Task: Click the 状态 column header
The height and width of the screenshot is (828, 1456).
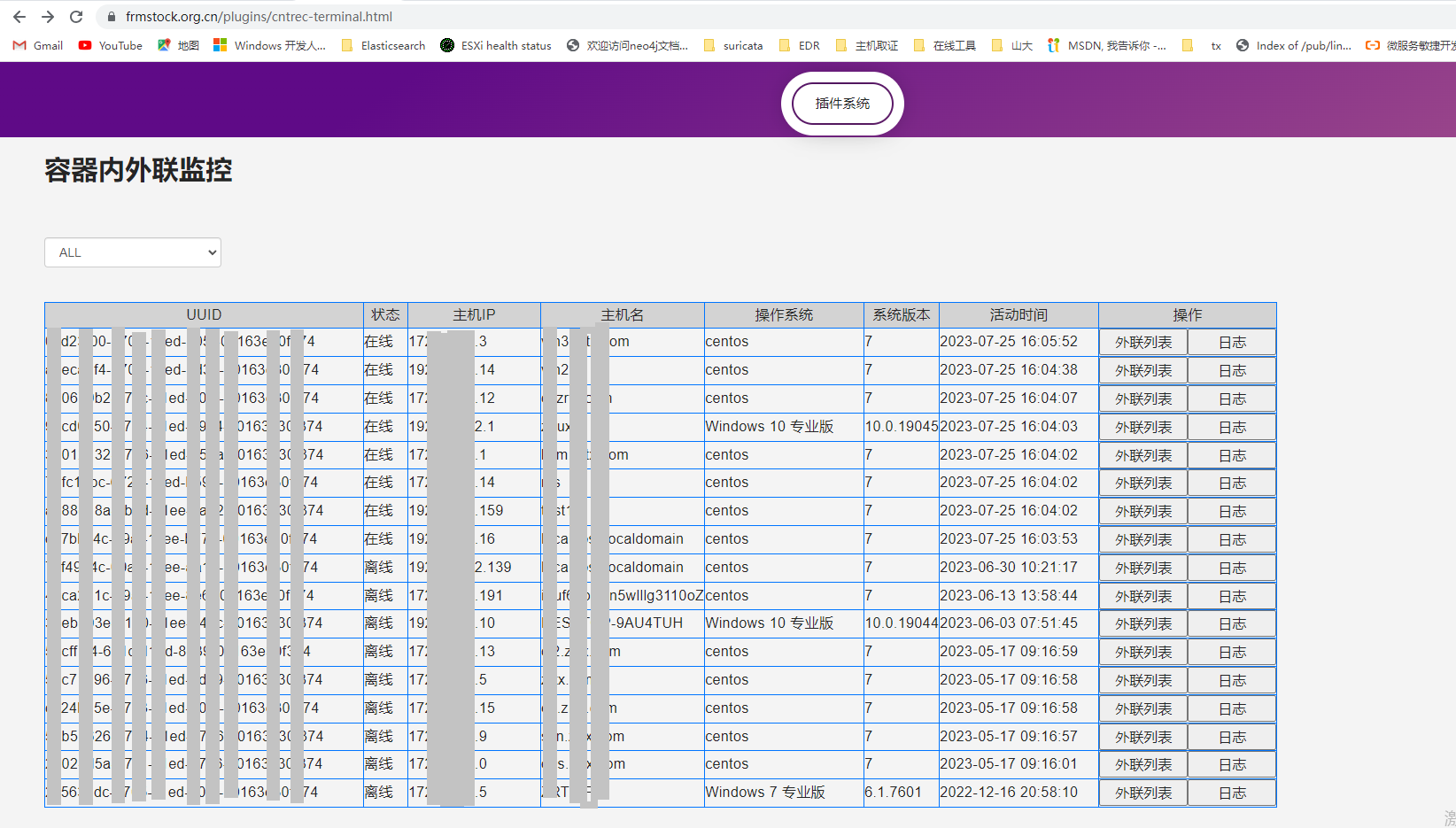Action: [x=385, y=315]
